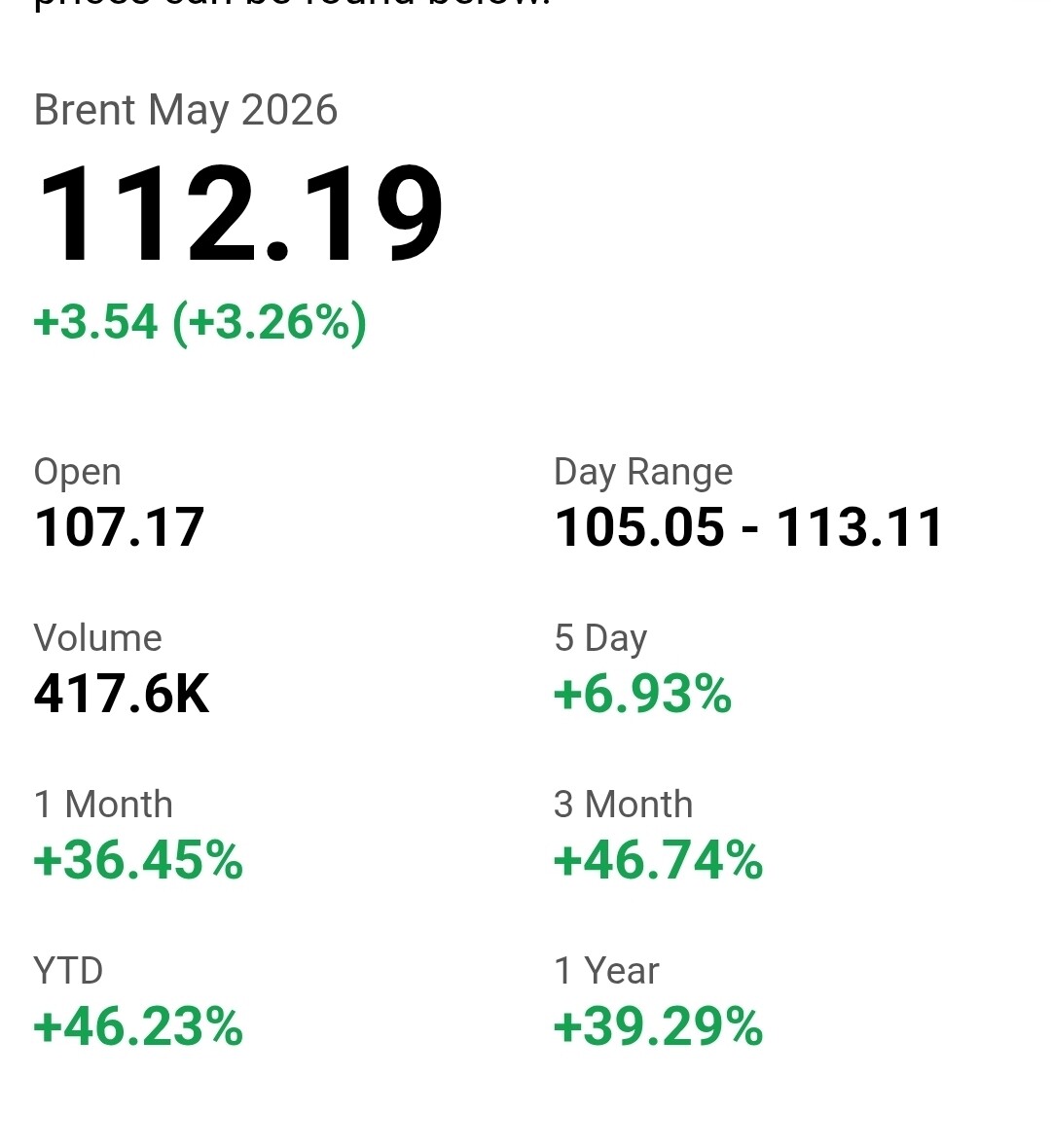Viewport: 1051px width, 1148px height.
Task: Click the 1 Month label
Action: 103,805
